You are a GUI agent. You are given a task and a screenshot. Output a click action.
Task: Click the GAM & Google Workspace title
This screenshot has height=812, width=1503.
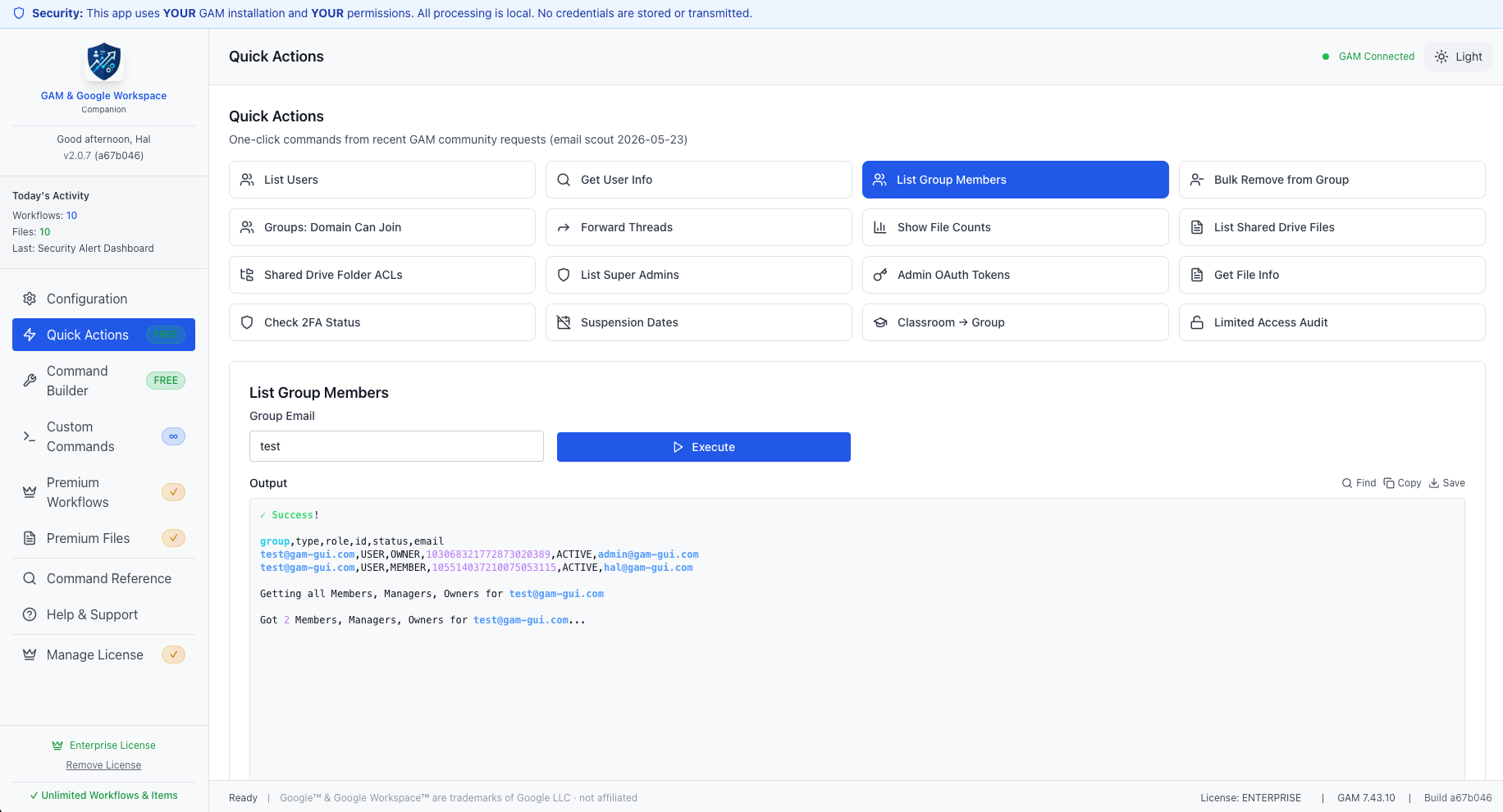(103, 96)
